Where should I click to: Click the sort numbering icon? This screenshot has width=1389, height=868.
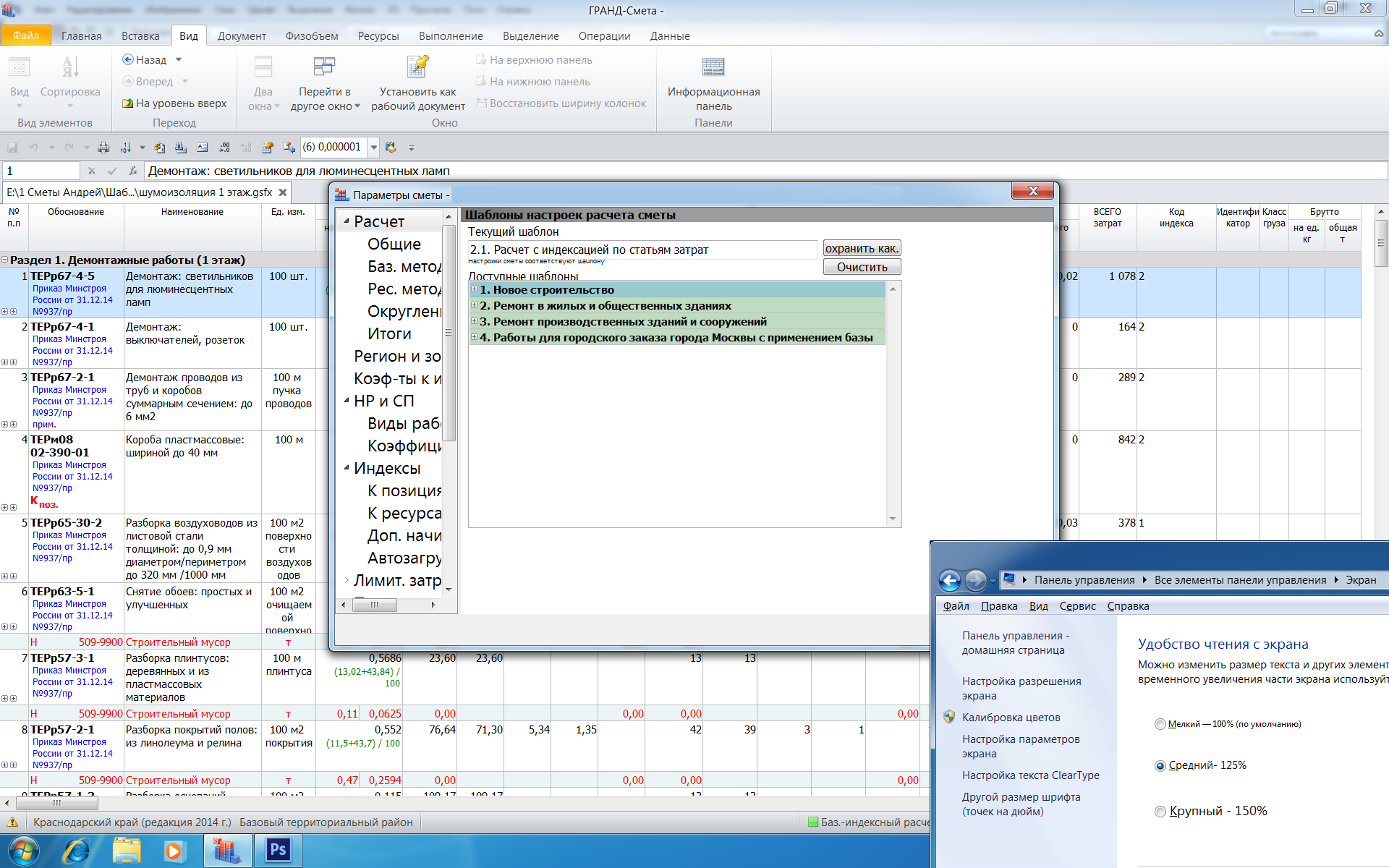pos(125,148)
